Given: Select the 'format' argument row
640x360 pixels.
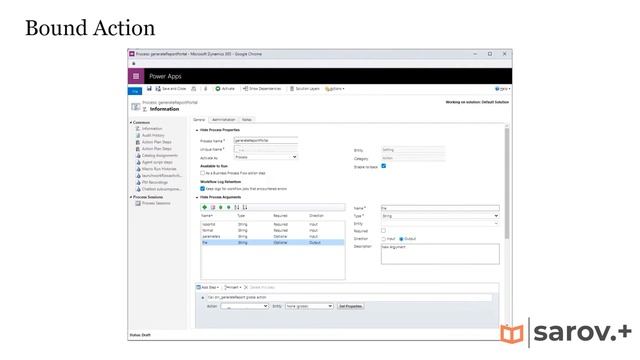Looking at the screenshot, I should (x=273, y=231).
